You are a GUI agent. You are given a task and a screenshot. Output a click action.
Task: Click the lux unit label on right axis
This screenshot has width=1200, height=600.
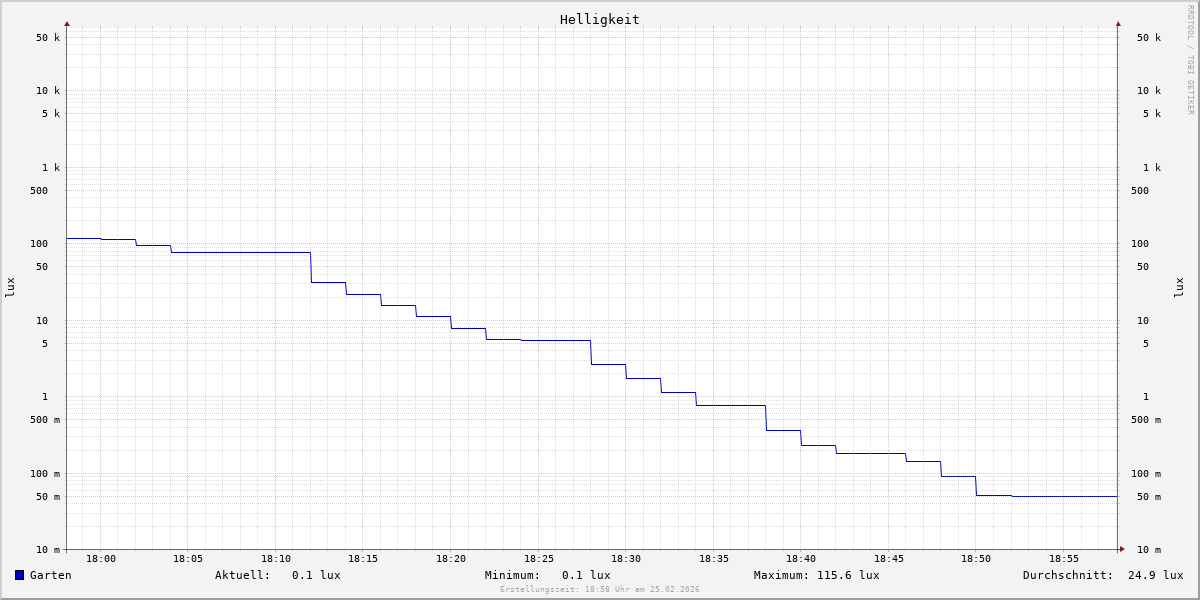click(x=1179, y=287)
